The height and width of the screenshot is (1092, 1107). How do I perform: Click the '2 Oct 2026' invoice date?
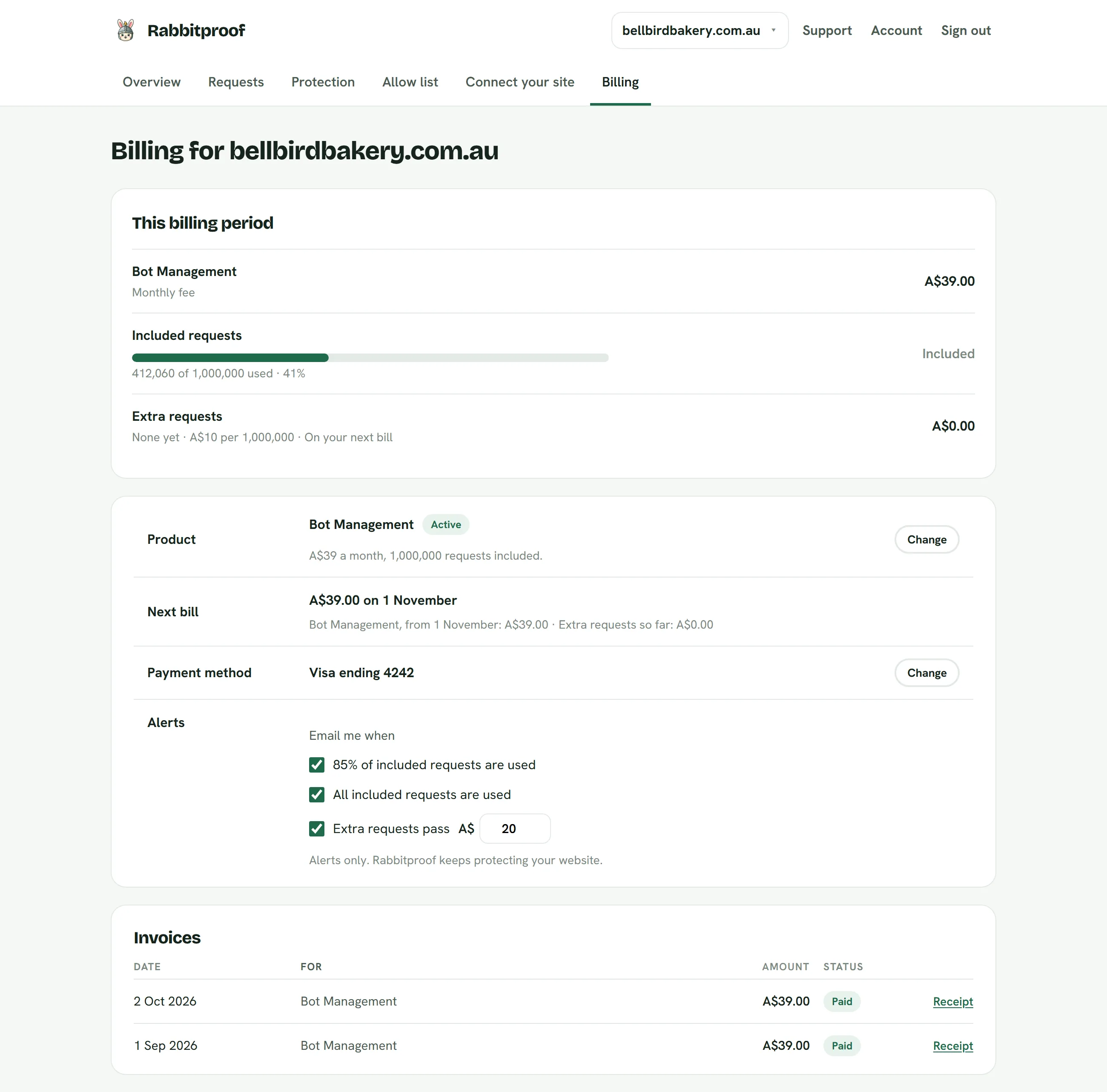165,1001
